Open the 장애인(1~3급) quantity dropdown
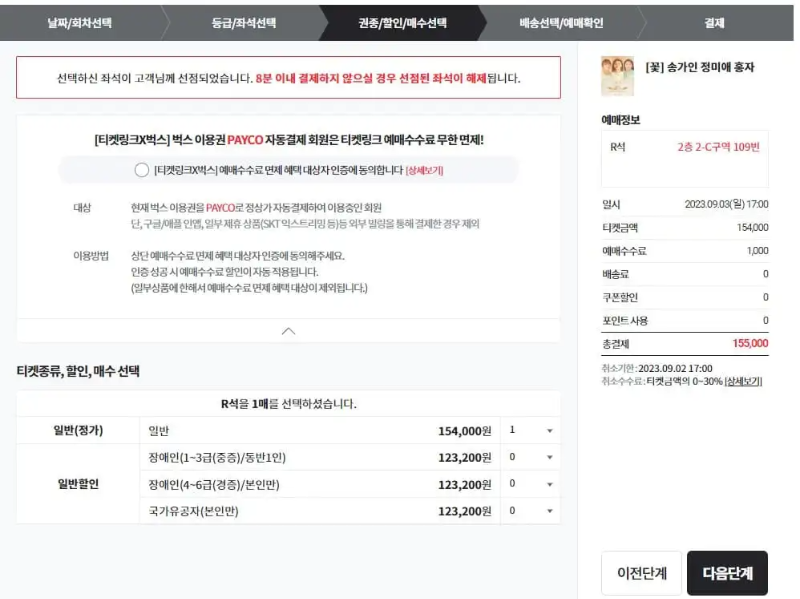 point(532,458)
